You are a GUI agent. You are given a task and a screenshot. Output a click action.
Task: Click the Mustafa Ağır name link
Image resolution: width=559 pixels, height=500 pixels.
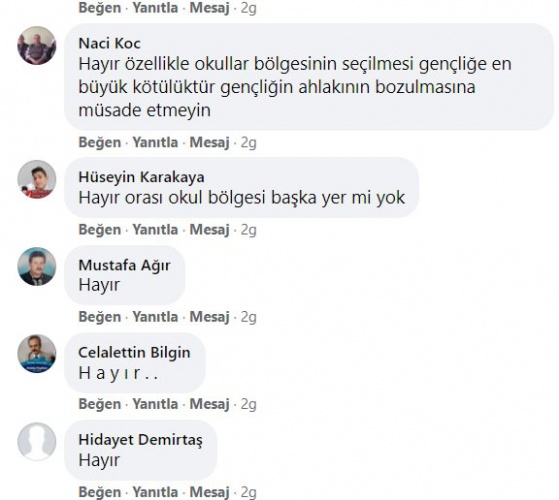[x=124, y=265]
